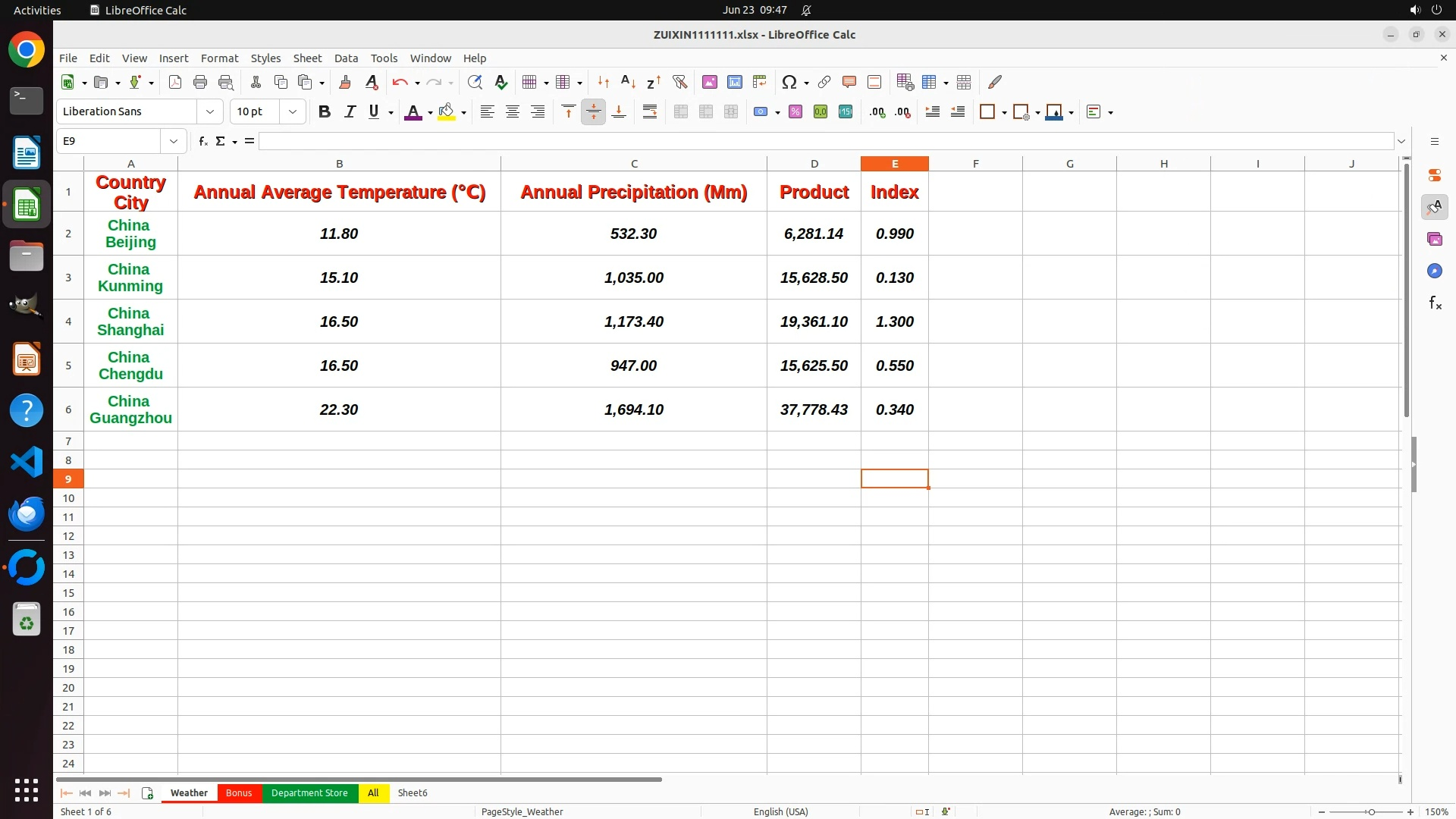Click the Sort Ascending icon
1456x819 pixels.
(x=628, y=82)
